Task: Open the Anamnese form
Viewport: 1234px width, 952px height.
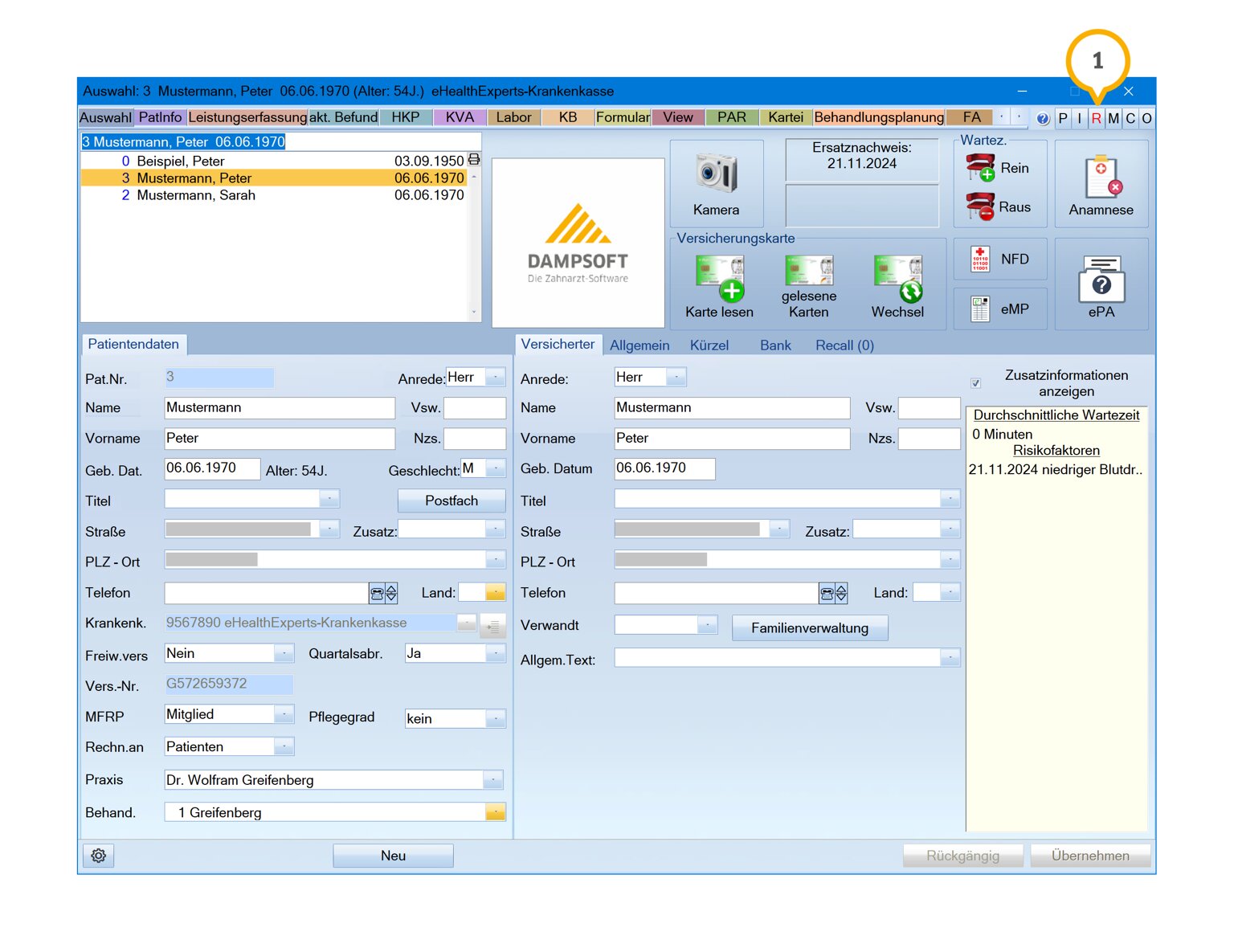Action: (1101, 184)
